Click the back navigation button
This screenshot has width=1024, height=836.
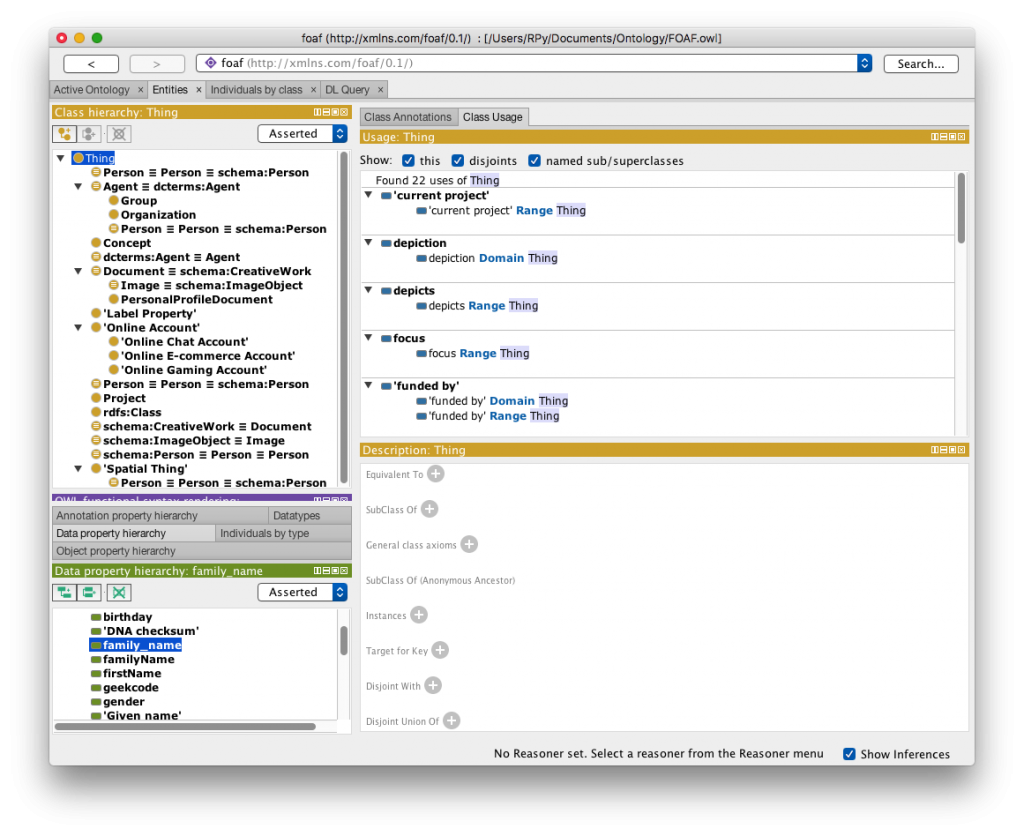91,64
